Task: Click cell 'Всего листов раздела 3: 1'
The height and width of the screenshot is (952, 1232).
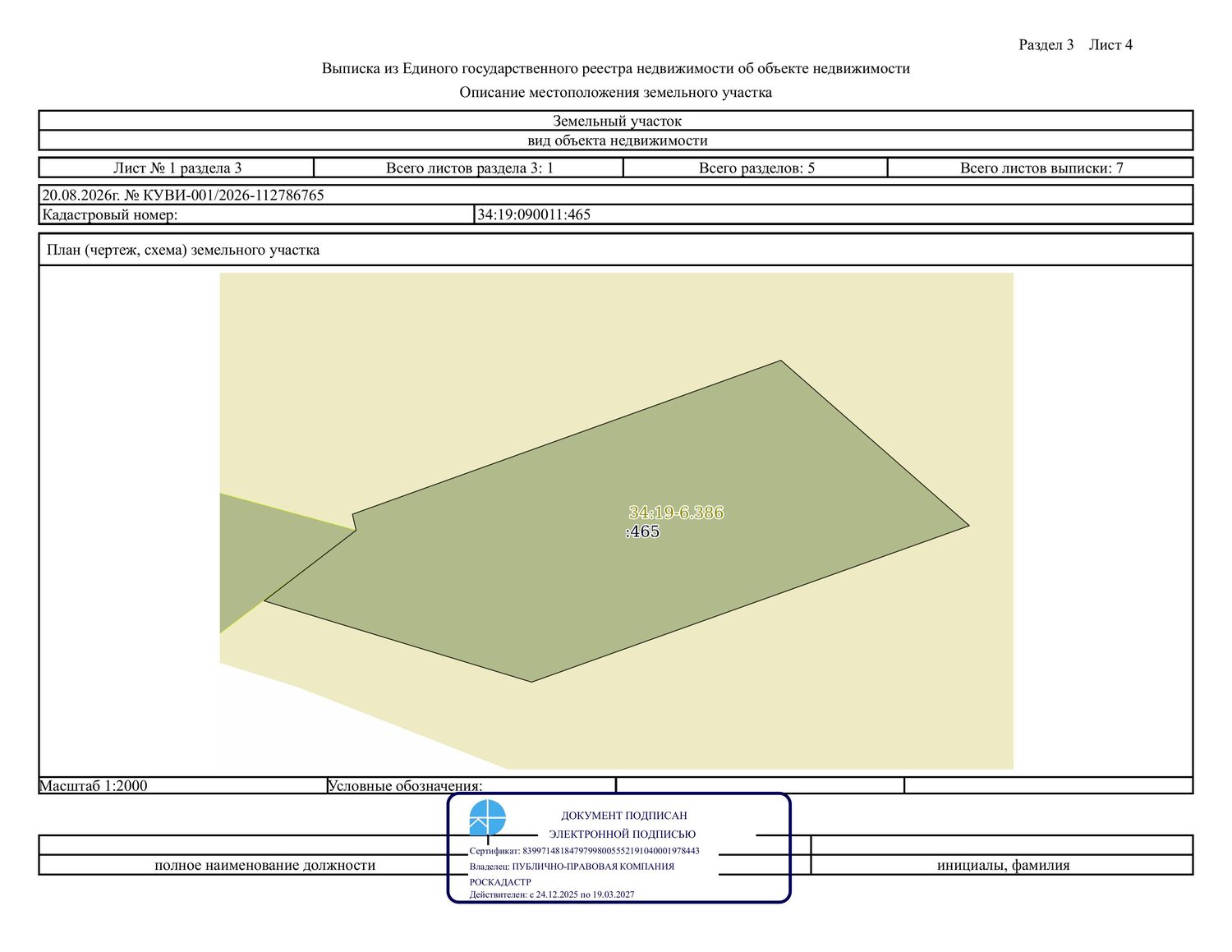Action: tap(469, 168)
